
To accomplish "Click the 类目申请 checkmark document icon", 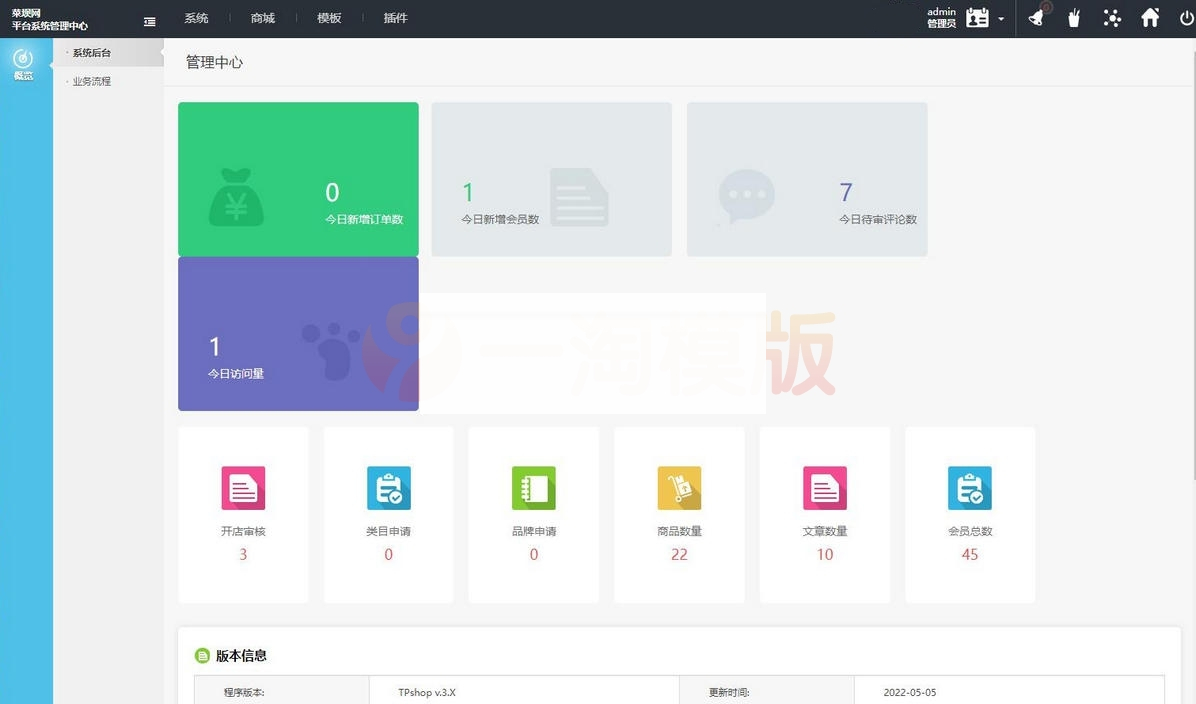I will coord(388,488).
